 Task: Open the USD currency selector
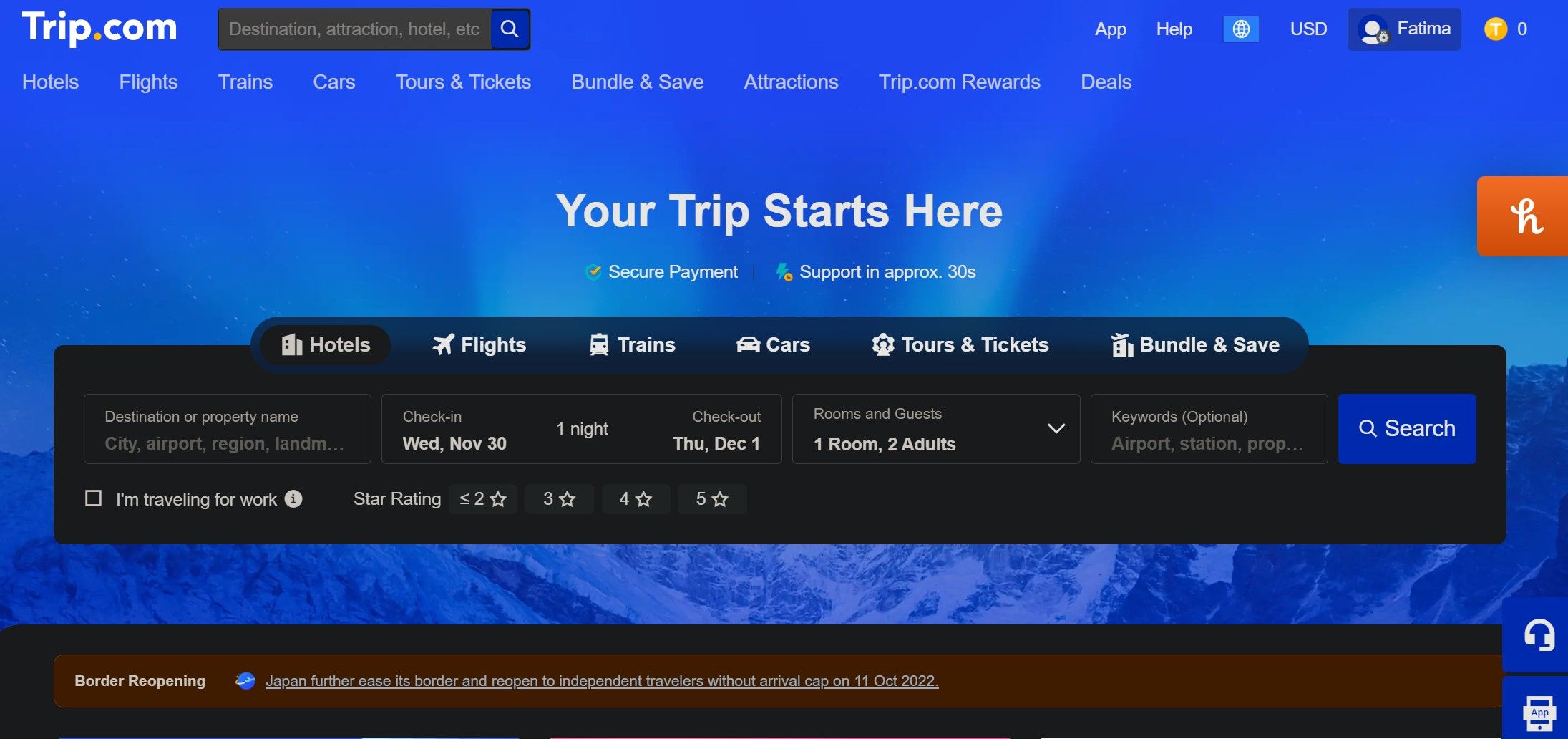(1308, 29)
